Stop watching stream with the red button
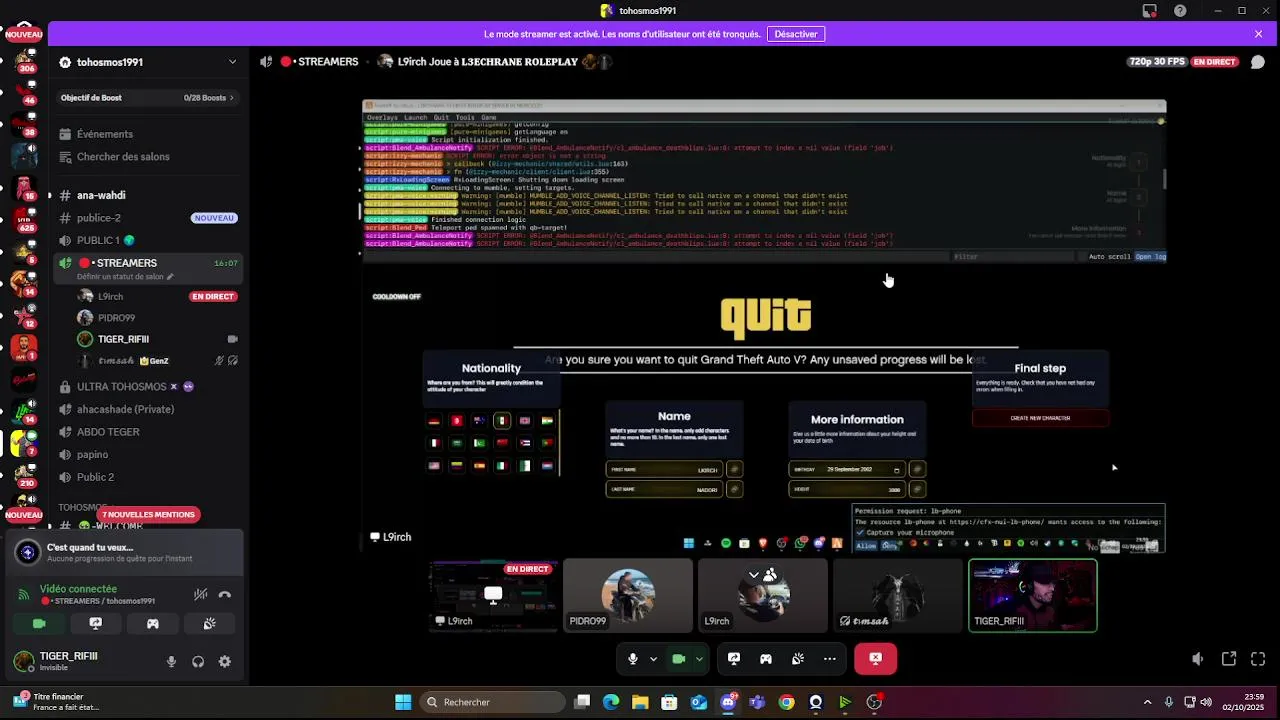The image size is (1280, 720). click(x=875, y=659)
